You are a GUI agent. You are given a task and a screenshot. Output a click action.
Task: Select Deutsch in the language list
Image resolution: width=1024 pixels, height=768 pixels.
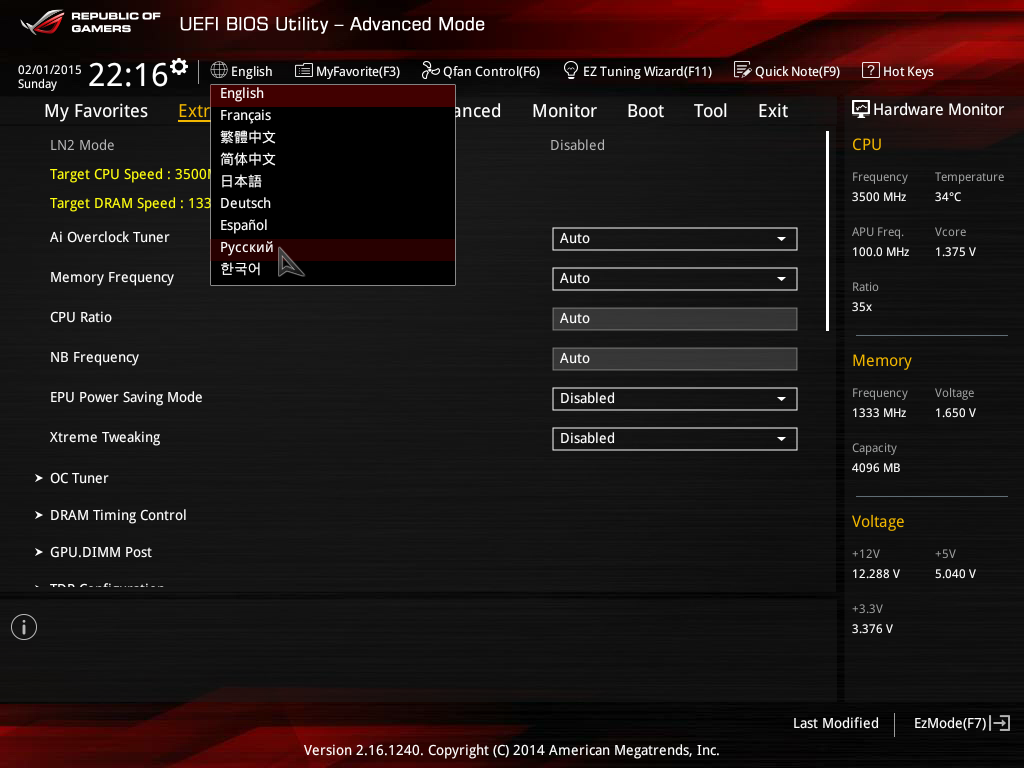tap(332, 203)
